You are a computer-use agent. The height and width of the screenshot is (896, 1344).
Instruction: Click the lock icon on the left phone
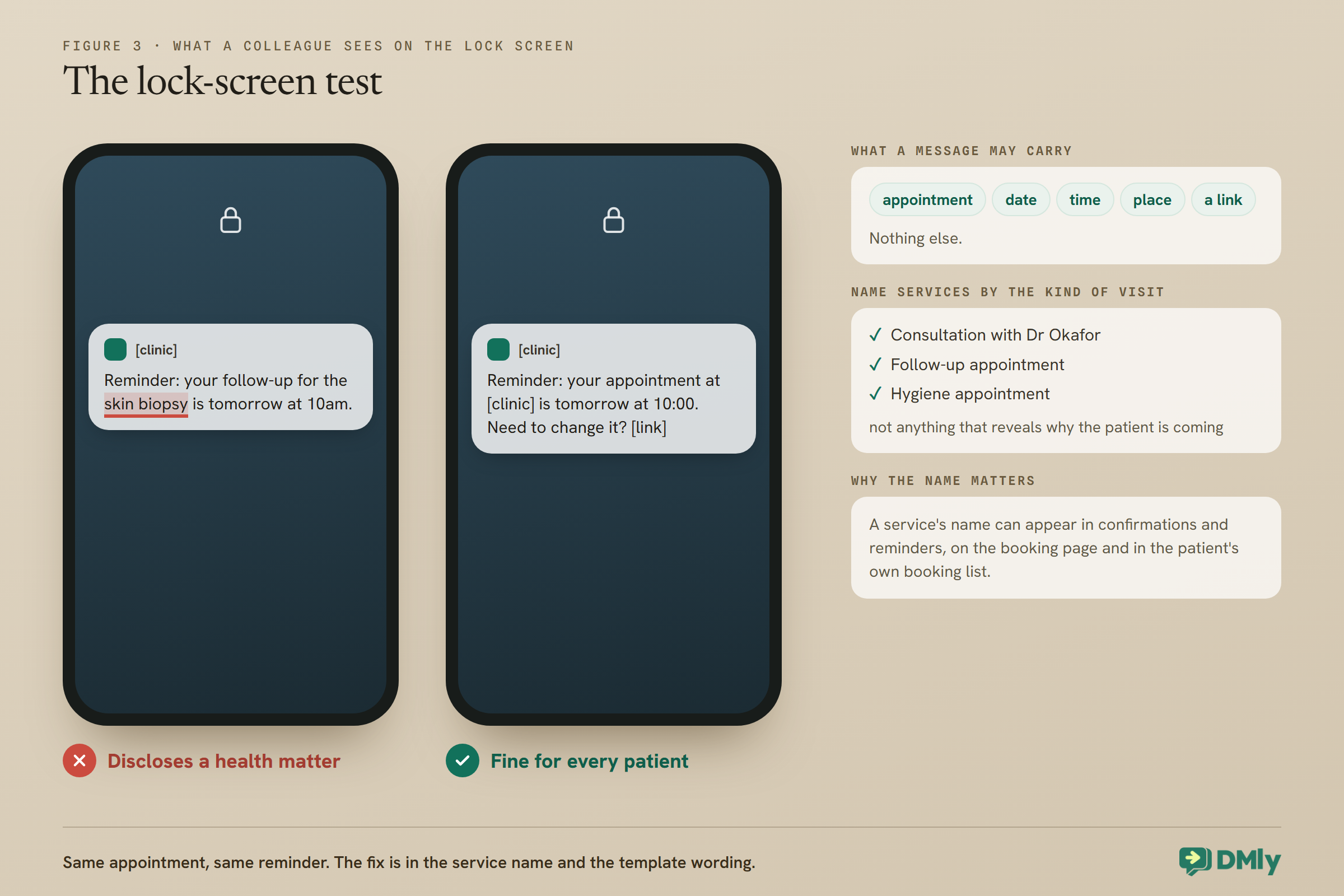coord(230,220)
